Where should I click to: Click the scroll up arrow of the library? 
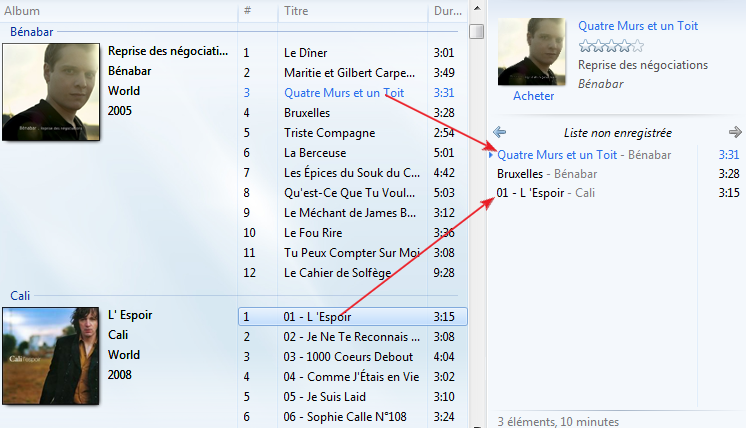[477, 8]
